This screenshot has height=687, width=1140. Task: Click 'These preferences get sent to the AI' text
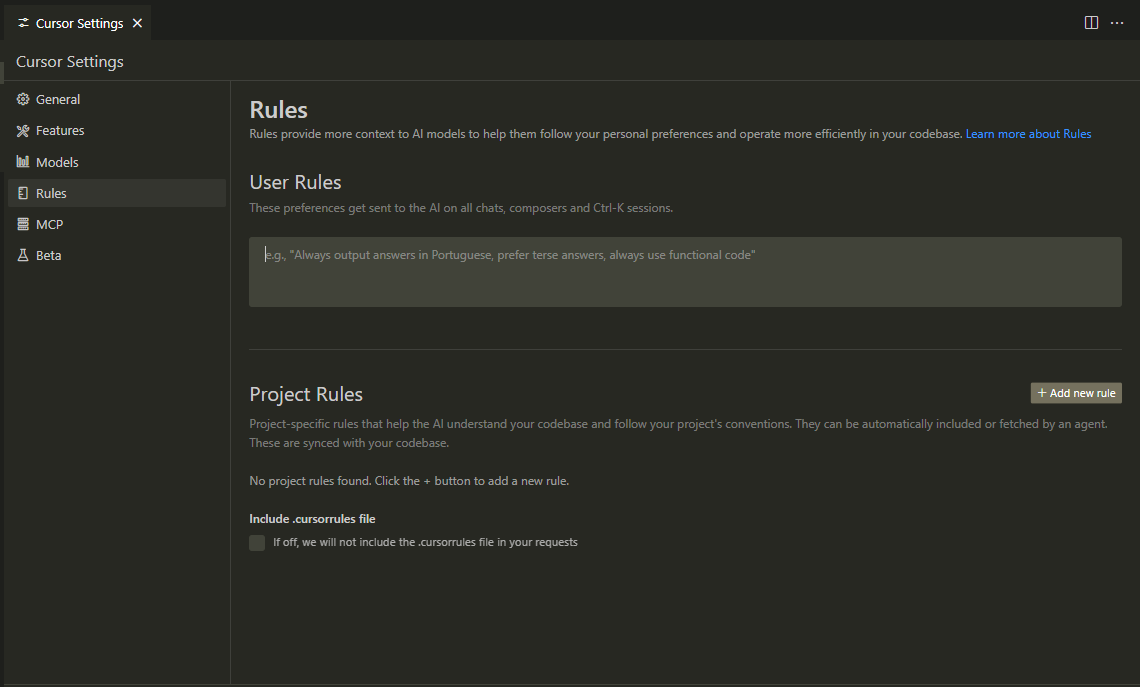461,208
